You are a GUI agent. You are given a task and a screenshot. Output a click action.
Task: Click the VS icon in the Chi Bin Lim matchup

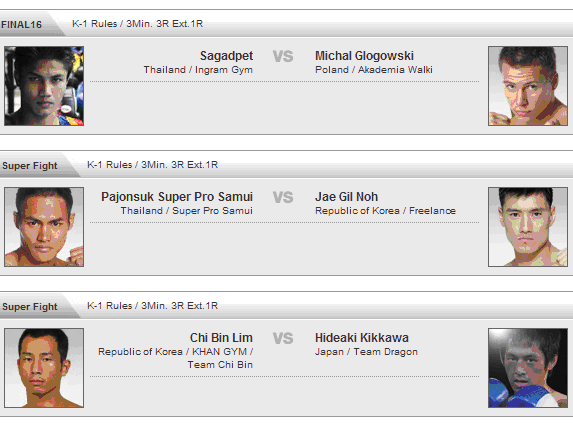point(283,338)
